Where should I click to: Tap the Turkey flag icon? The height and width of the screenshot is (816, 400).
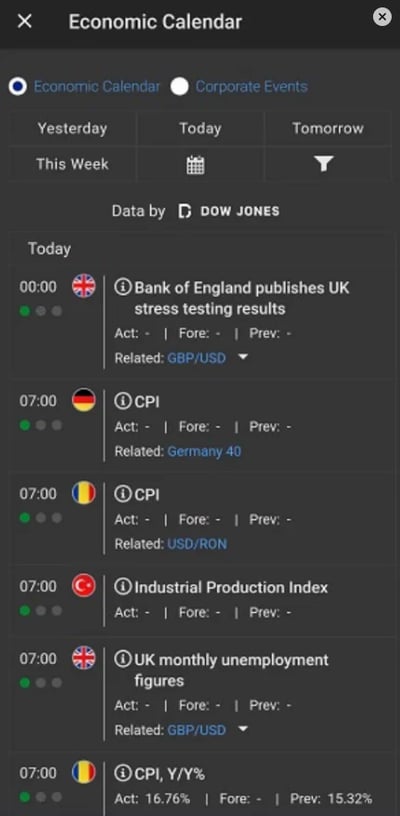coord(84,586)
